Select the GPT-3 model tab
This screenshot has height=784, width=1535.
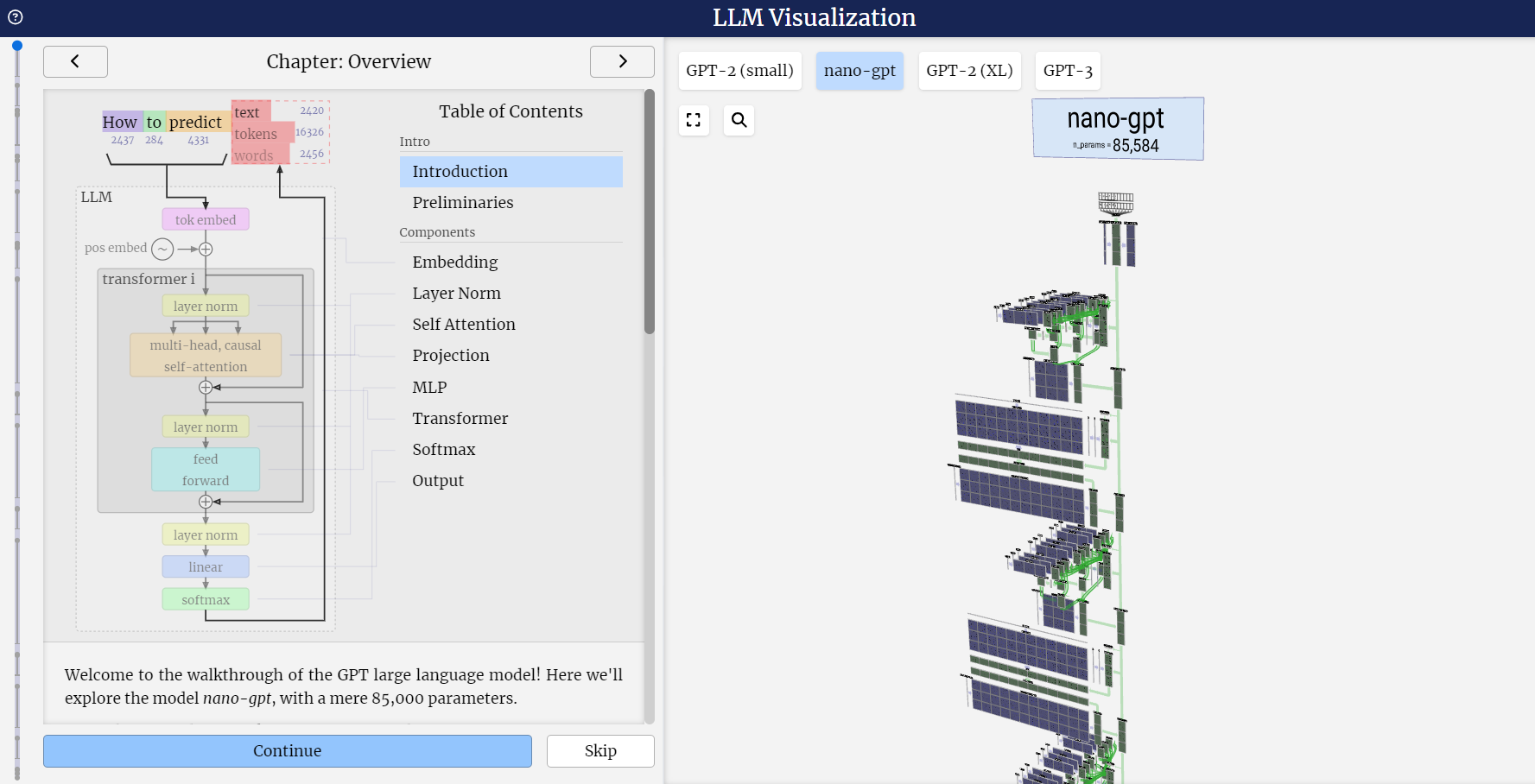point(1068,71)
